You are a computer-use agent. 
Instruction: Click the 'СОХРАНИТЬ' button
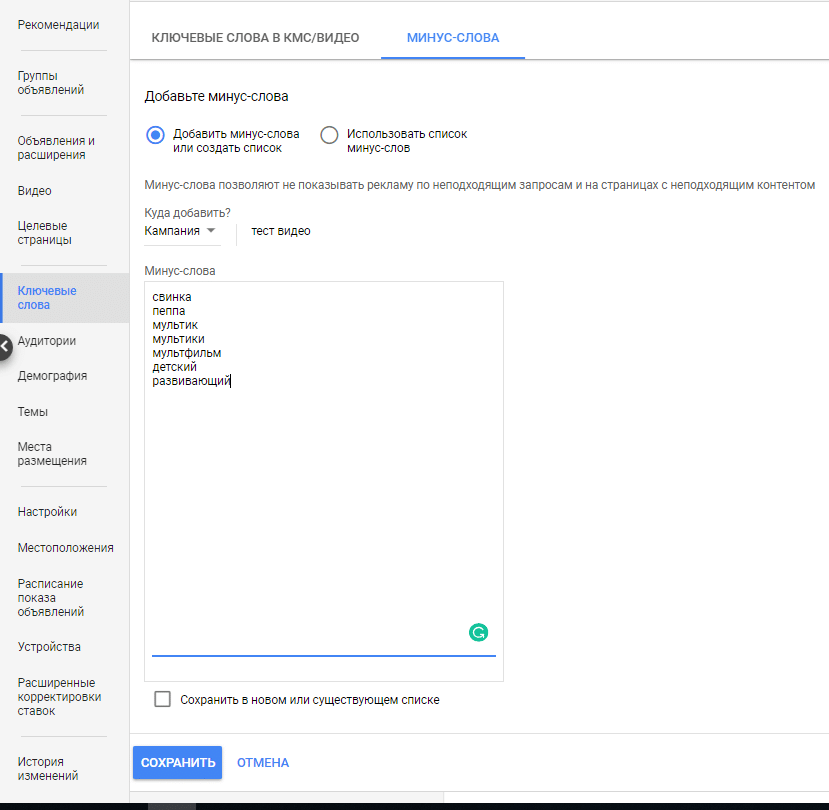point(177,762)
